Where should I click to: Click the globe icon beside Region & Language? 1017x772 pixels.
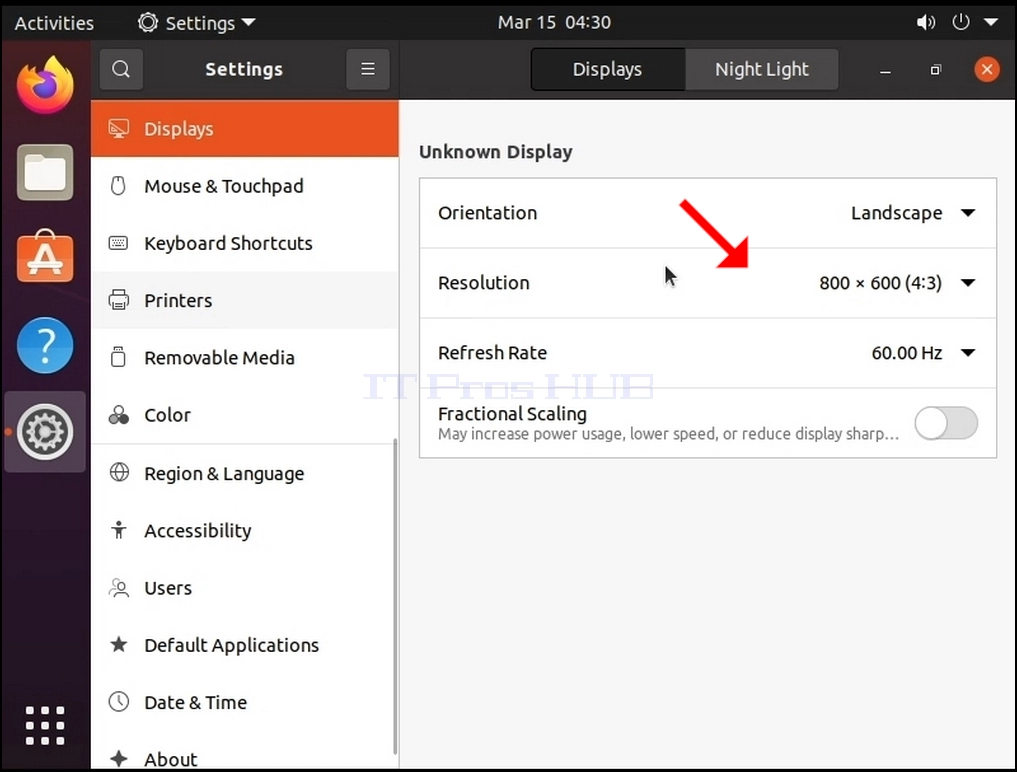pos(119,472)
